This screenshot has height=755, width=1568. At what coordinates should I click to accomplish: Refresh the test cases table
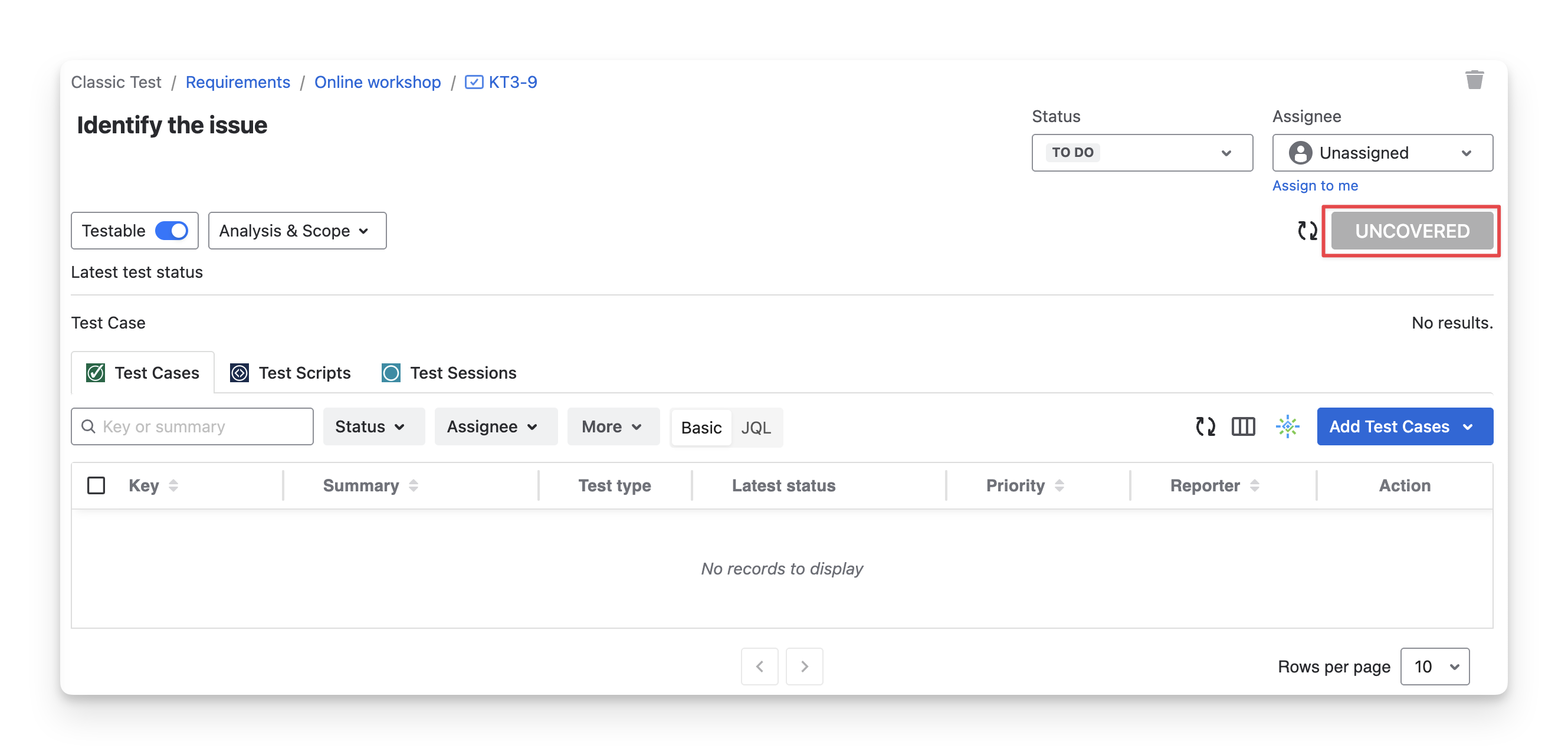pos(1205,426)
